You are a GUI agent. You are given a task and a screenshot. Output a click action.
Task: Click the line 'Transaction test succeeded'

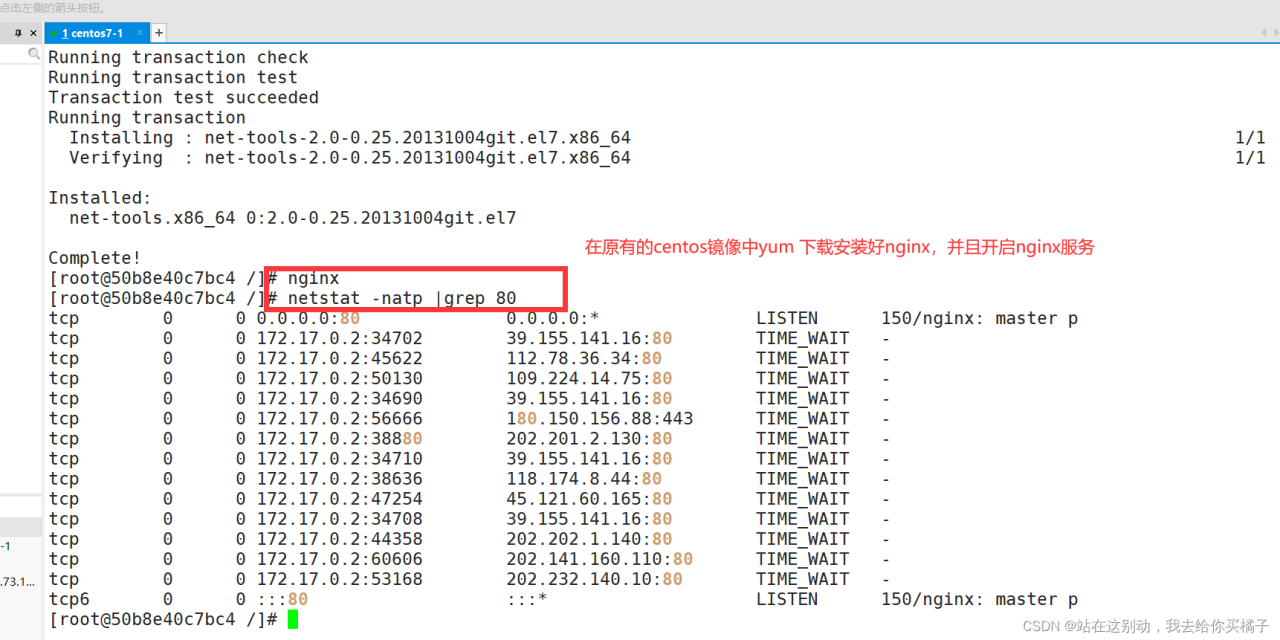click(184, 98)
